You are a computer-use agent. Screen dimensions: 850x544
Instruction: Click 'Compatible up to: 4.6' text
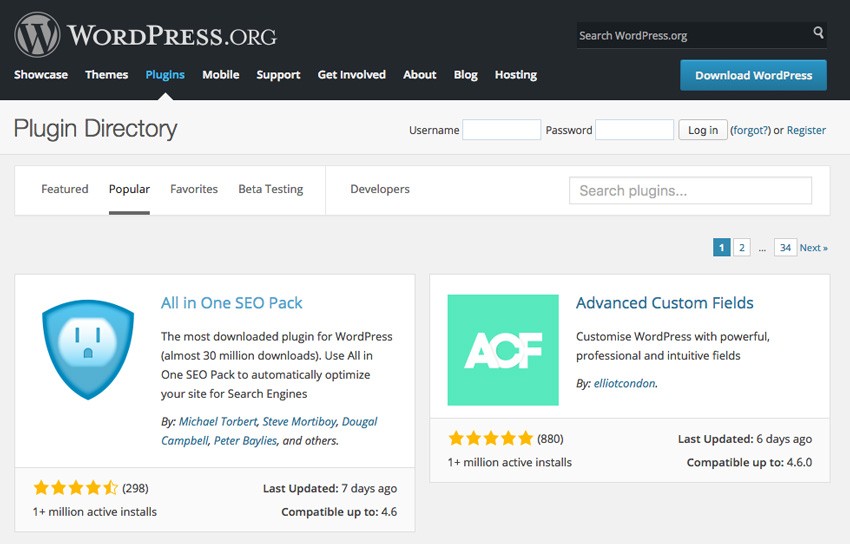coord(339,511)
